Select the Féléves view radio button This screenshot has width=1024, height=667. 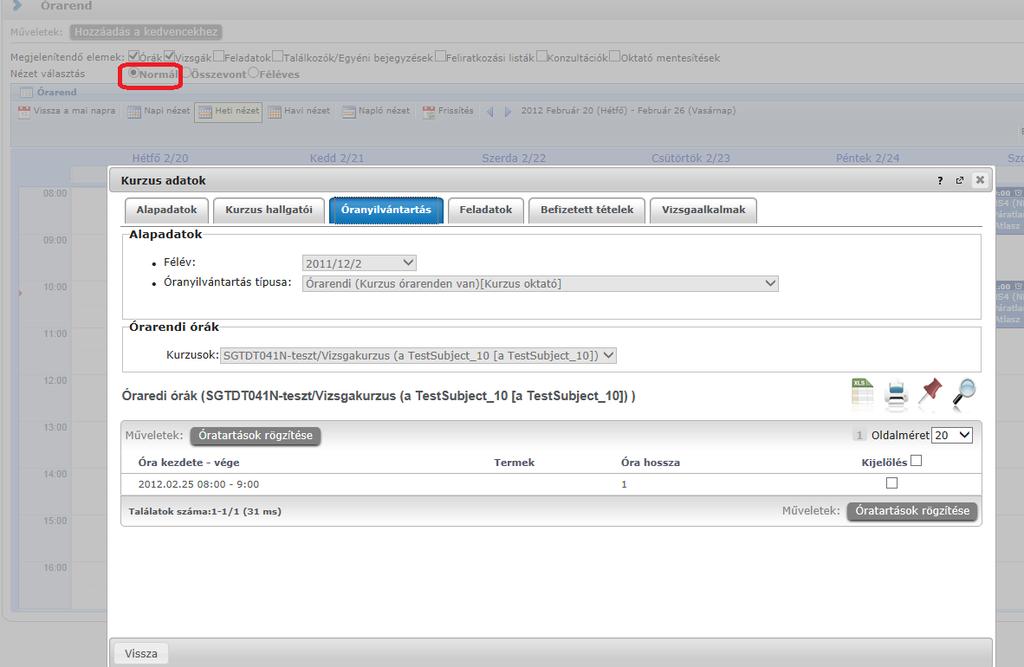point(253,73)
